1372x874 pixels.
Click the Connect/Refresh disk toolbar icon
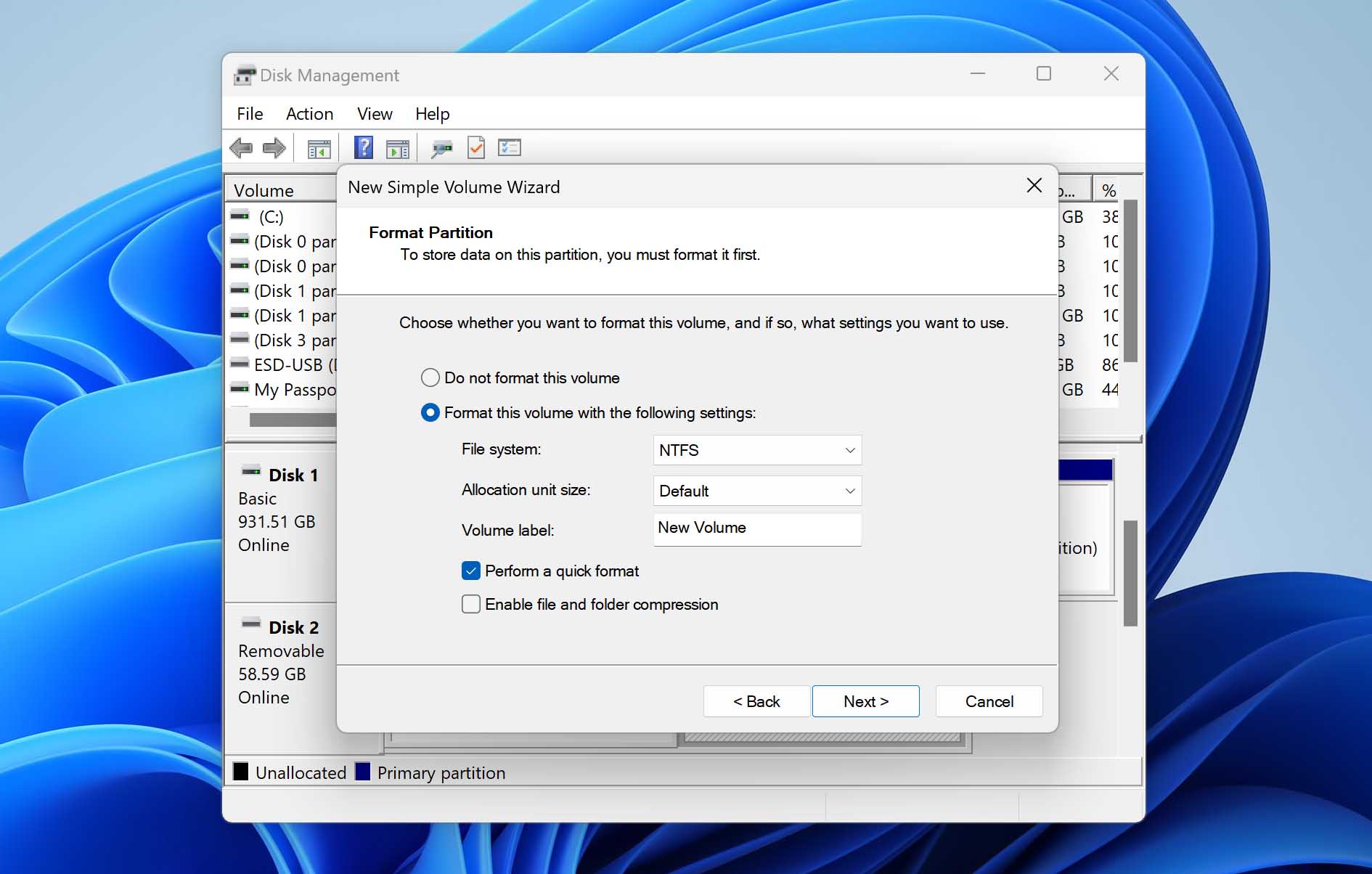point(441,149)
